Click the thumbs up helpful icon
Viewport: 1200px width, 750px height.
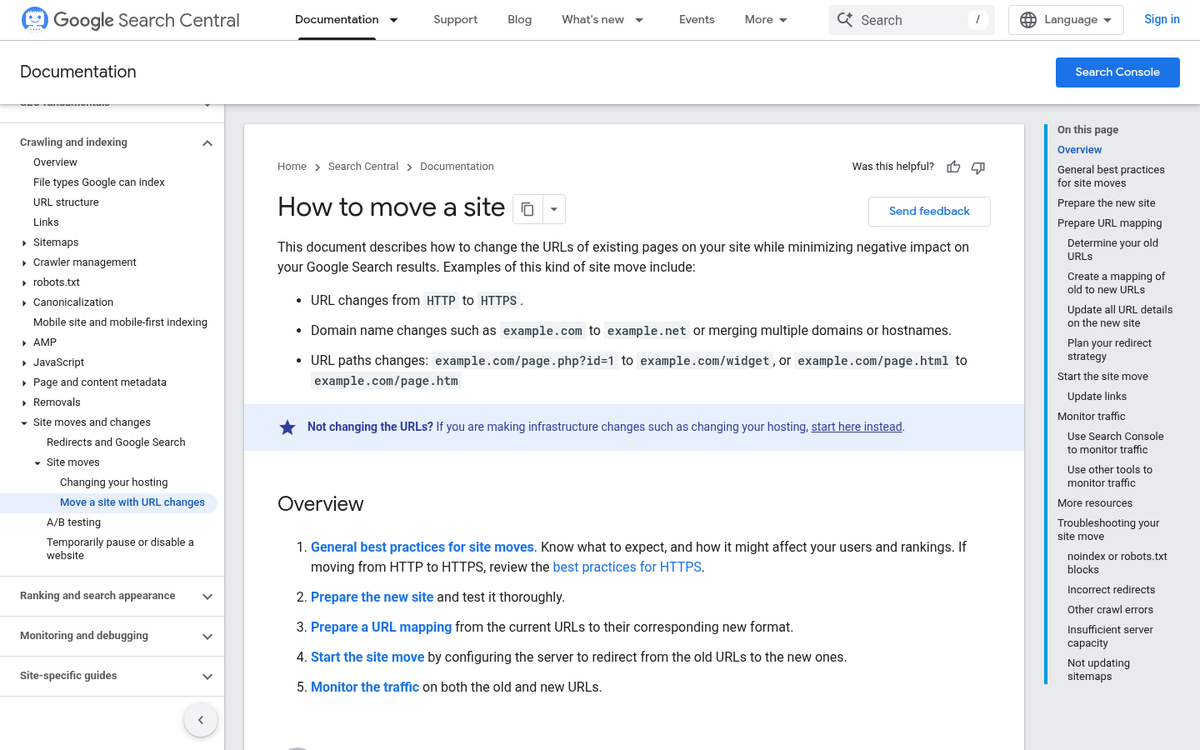tap(953, 167)
